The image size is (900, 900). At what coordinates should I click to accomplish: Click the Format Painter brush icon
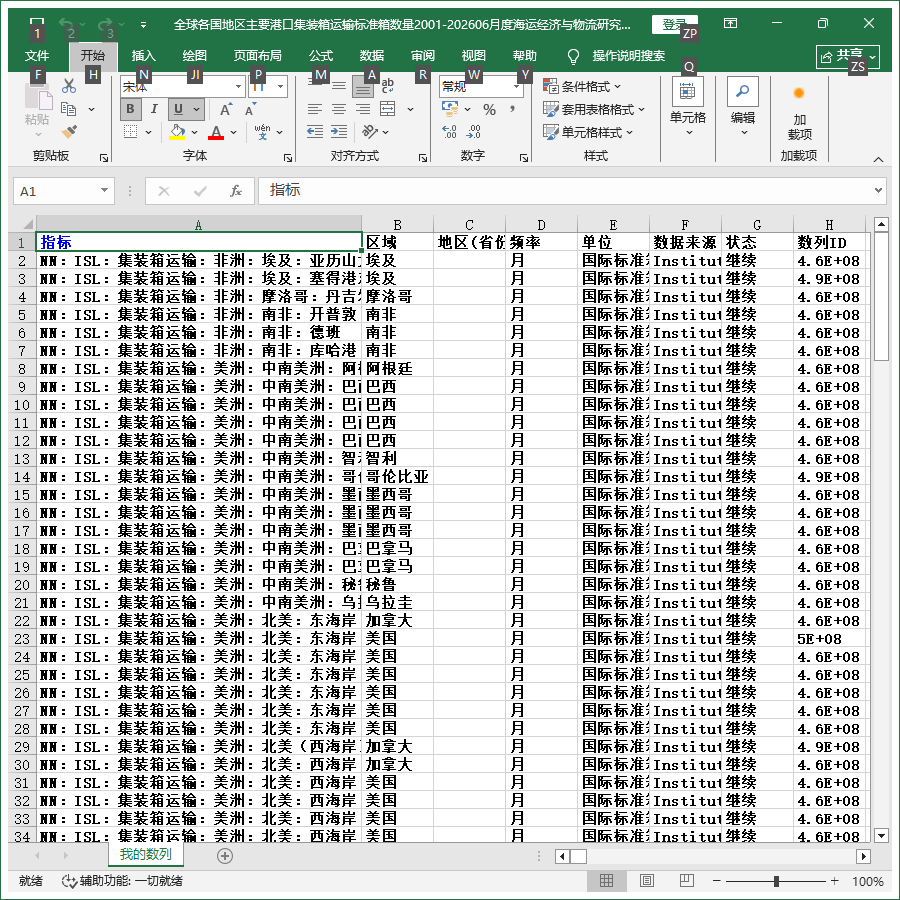tap(69, 132)
